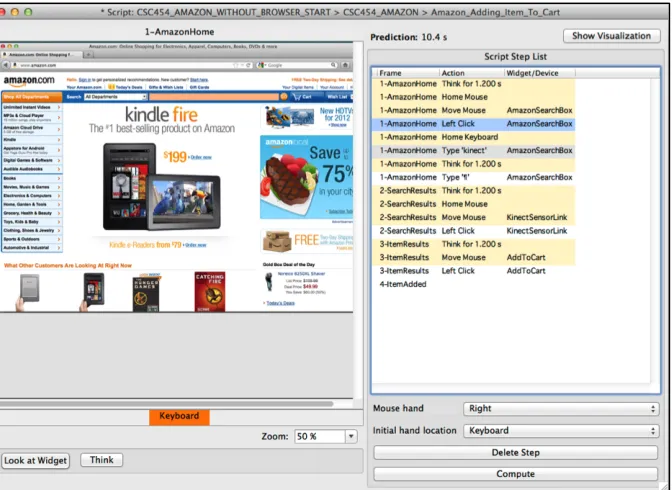Select the 2-SearchResults 'Home Mouse' step
This screenshot has width=672, height=490.
click(473, 204)
